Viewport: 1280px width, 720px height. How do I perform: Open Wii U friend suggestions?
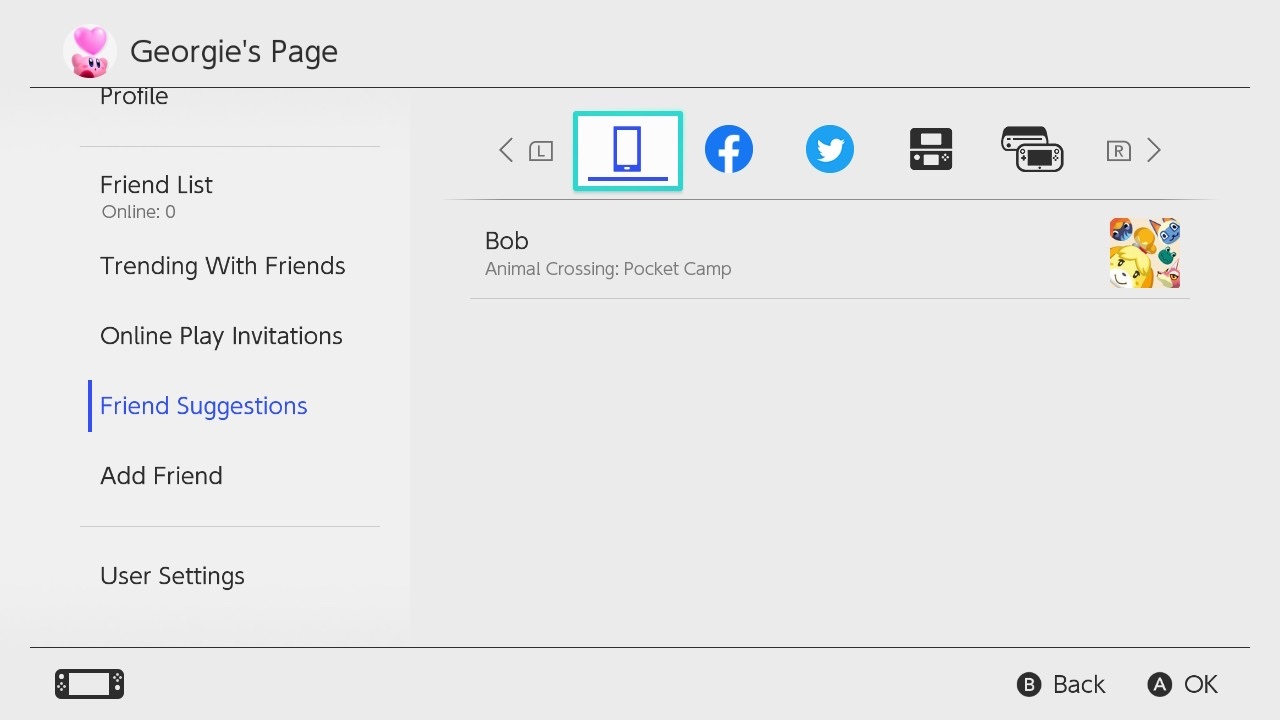click(1031, 148)
